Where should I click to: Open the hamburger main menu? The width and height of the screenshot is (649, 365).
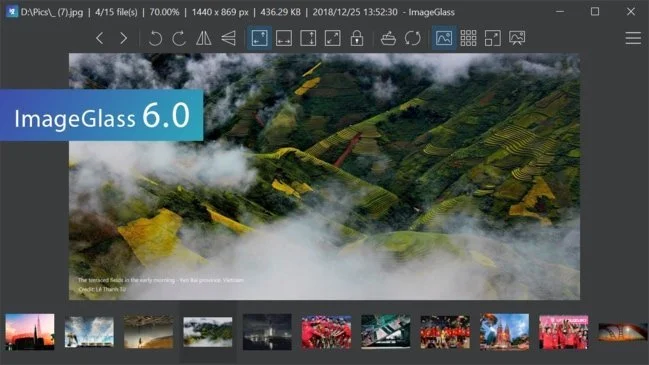[633, 38]
